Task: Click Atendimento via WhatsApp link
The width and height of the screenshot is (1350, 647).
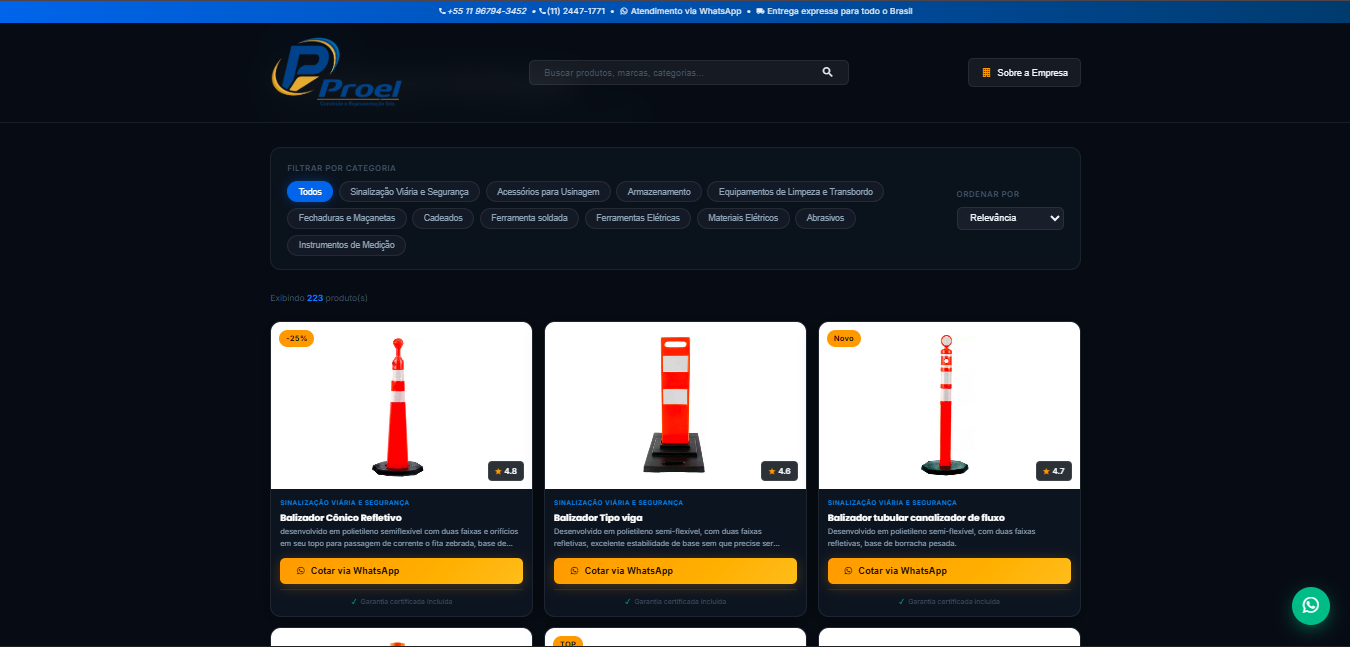Action: pos(686,11)
